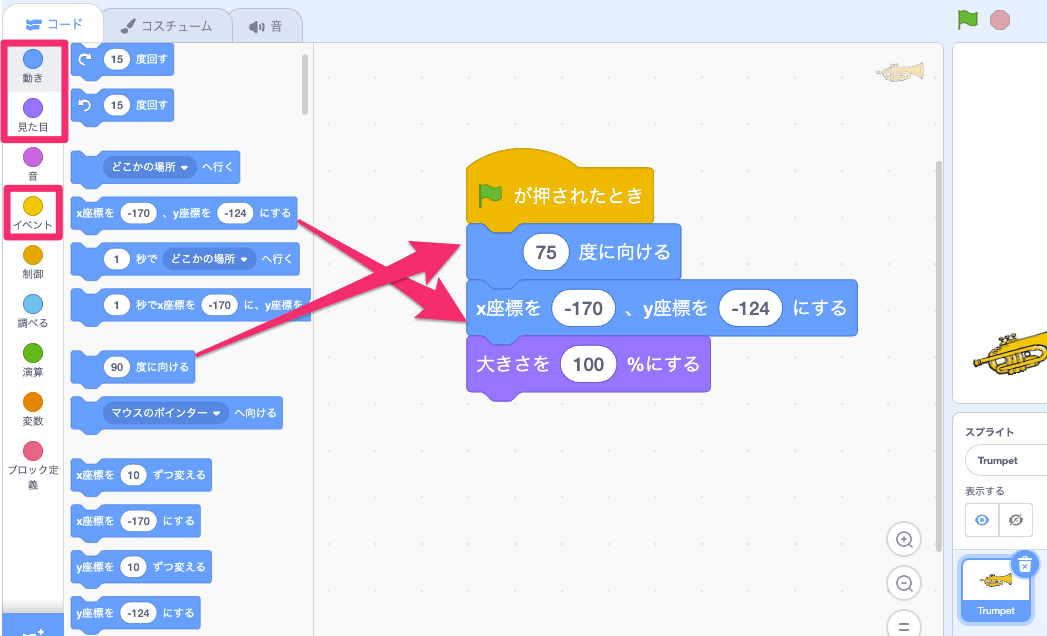1047x636 pixels.
Task: Open the どこかの場所 dropdown in へ行く block
Action: [150, 168]
